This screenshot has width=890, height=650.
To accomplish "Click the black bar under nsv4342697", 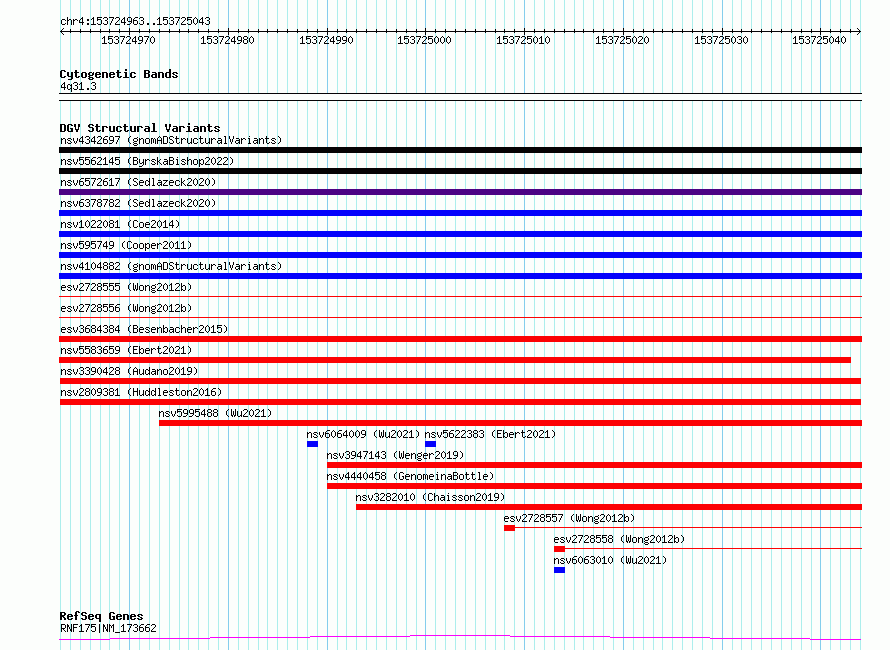I will coord(460,150).
